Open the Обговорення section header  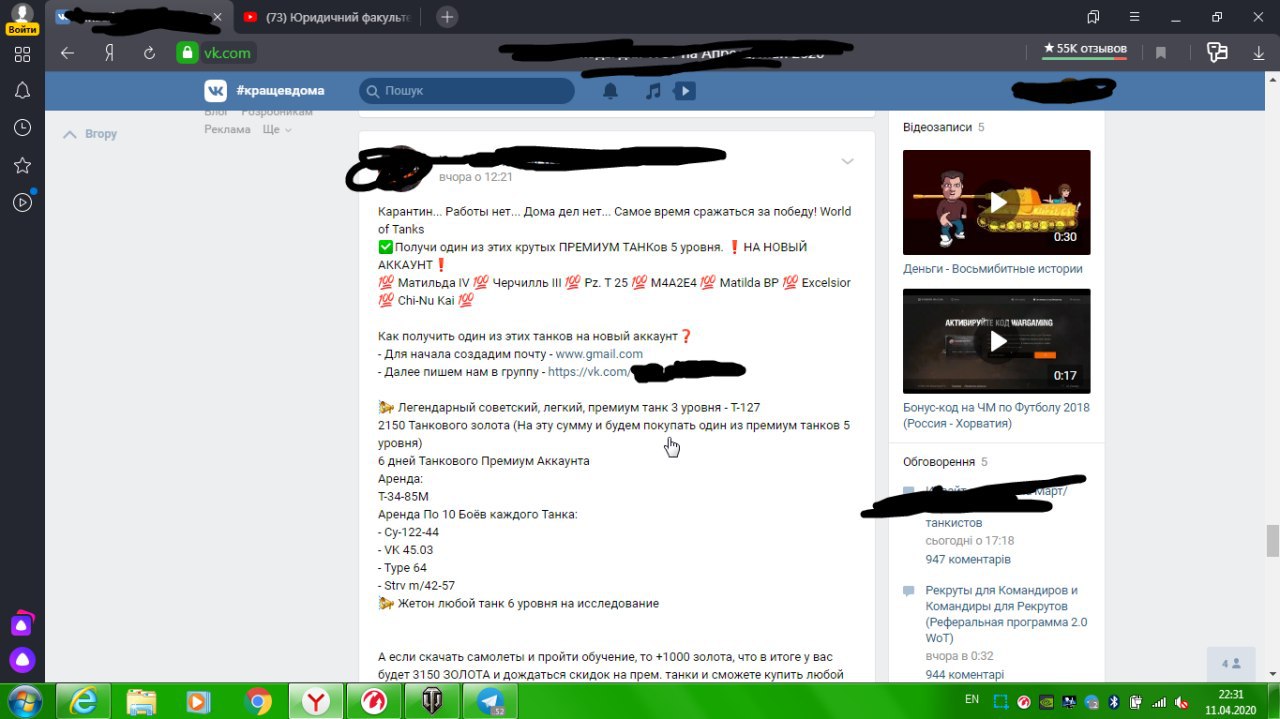pos(938,462)
